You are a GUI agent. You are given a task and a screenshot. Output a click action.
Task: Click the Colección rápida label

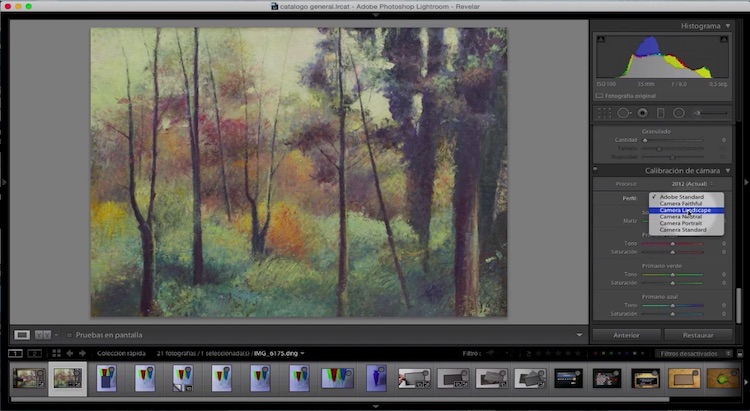click(121, 354)
